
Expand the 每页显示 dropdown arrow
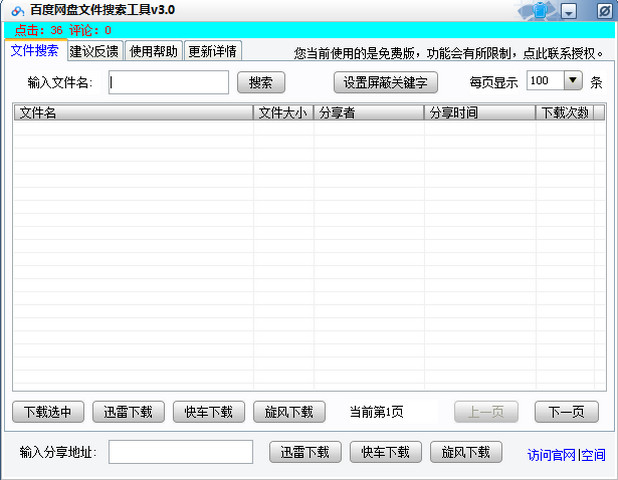click(x=573, y=80)
